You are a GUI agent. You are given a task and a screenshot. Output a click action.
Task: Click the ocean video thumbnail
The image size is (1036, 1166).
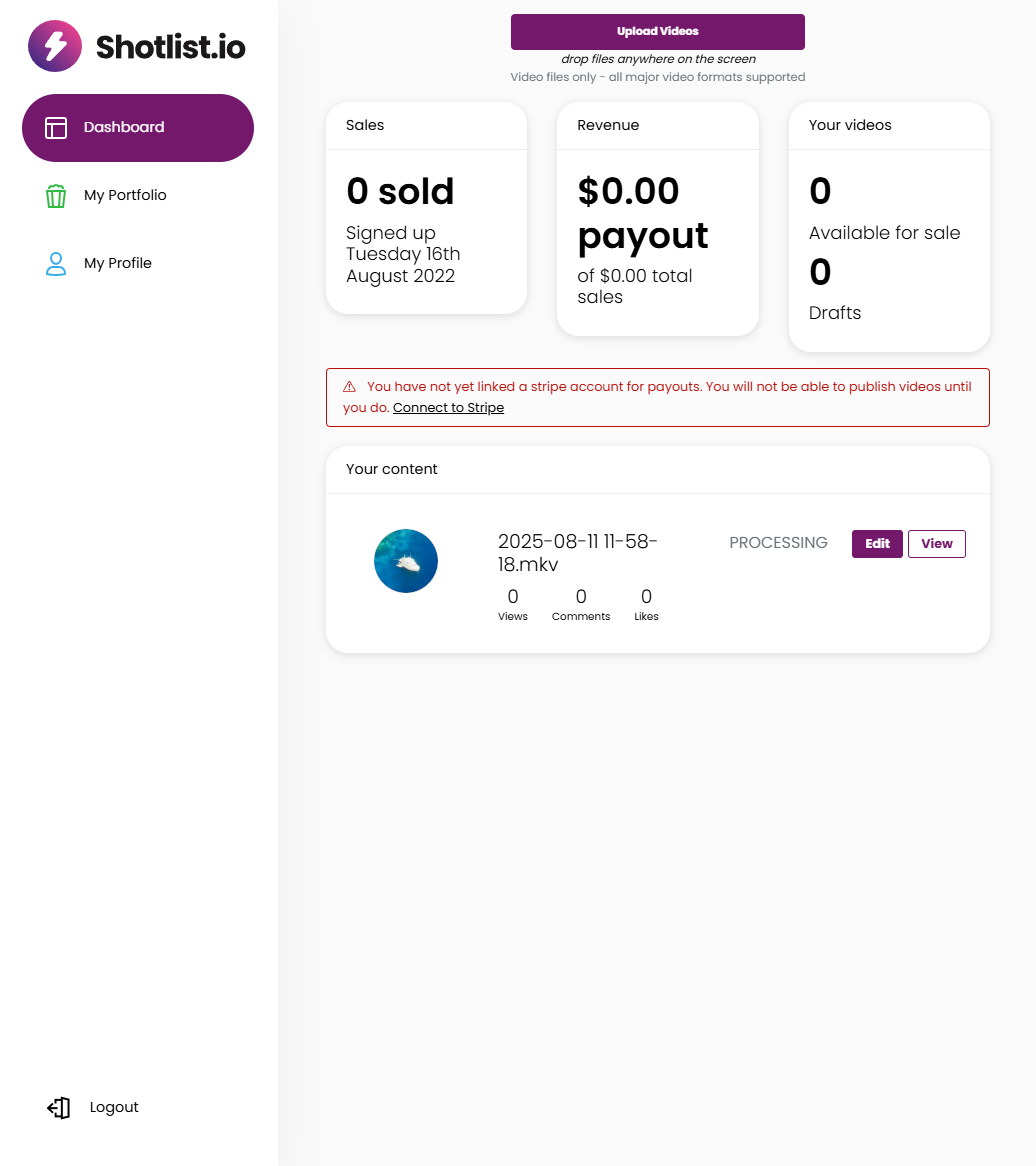click(x=406, y=561)
